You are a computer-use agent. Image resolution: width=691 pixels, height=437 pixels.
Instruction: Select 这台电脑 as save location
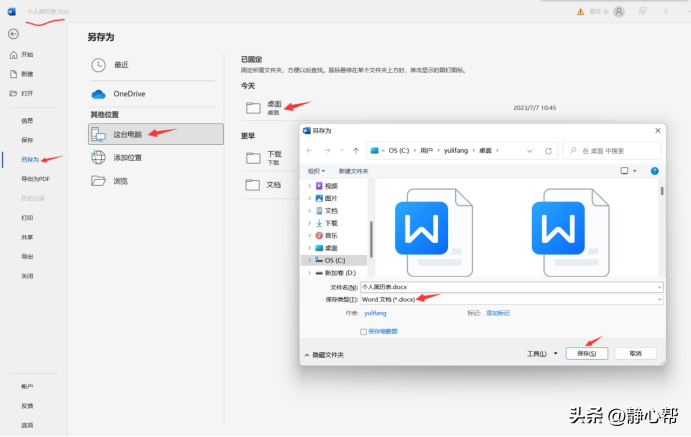[156, 134]
